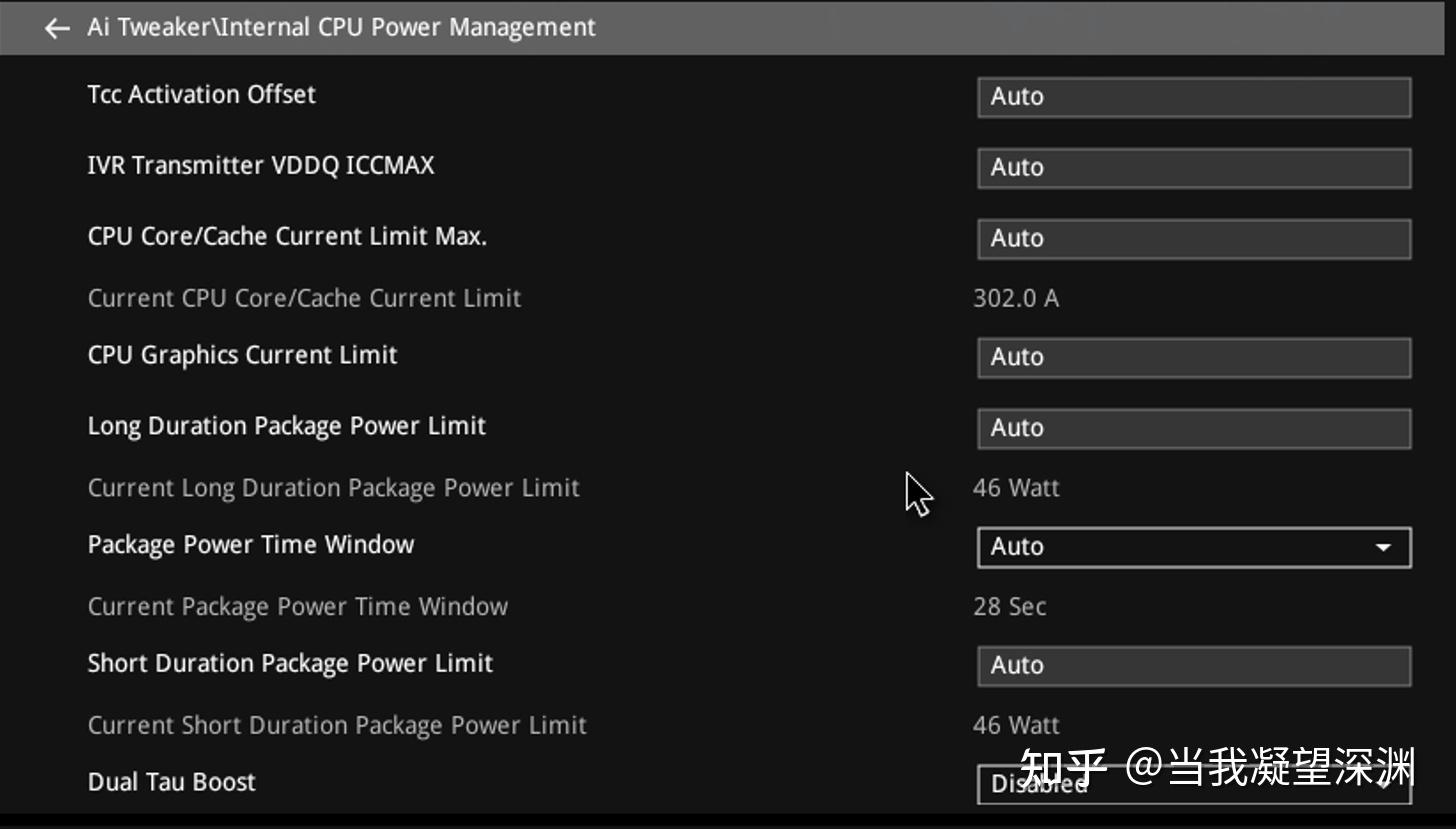Click the CPU Graphics Current Limit label
The width and height of the screenshot is (1456, 829).
pyautogui.click(x=242, y=355)
